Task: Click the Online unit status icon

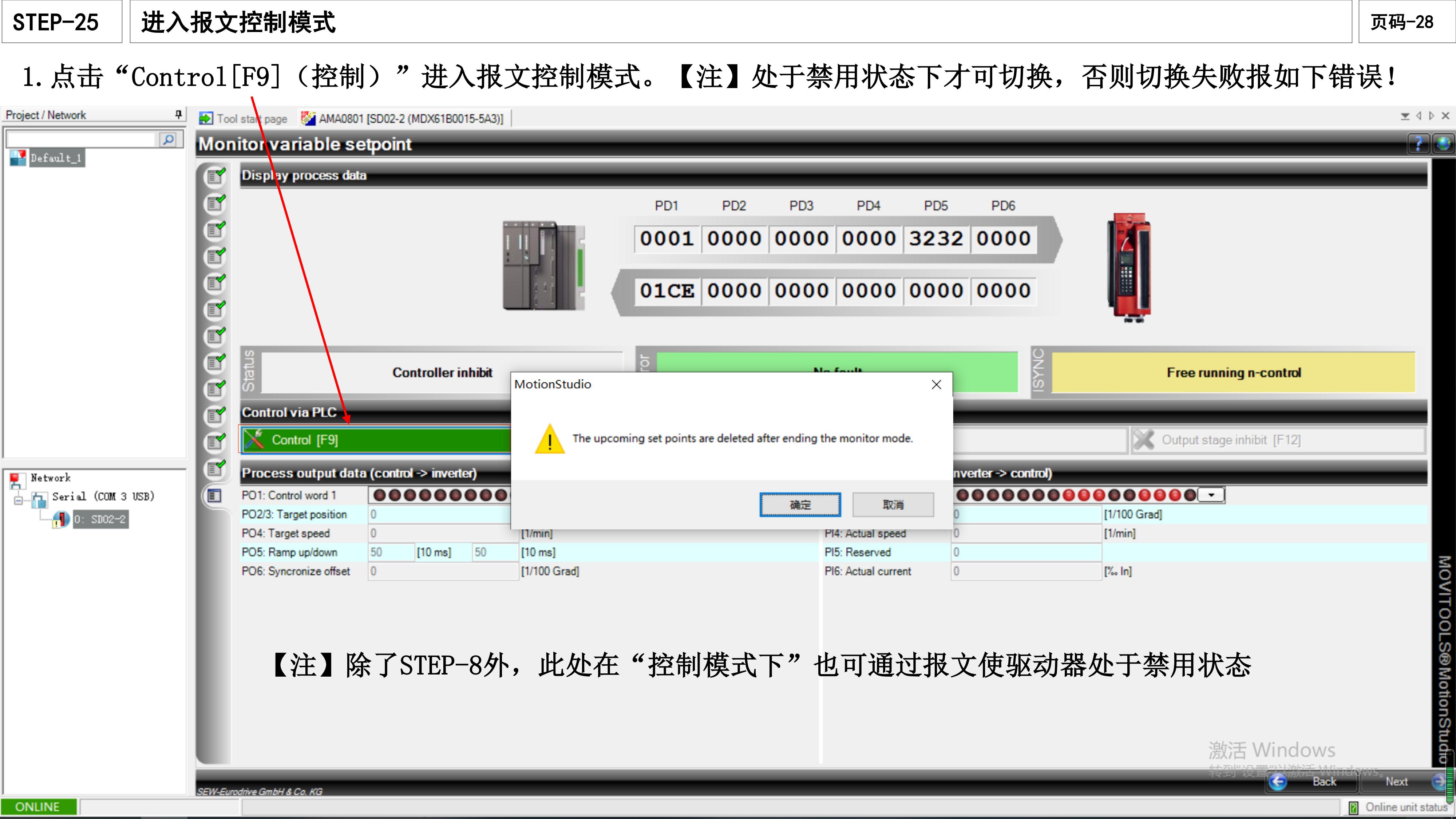Action: coord(1354,808)
